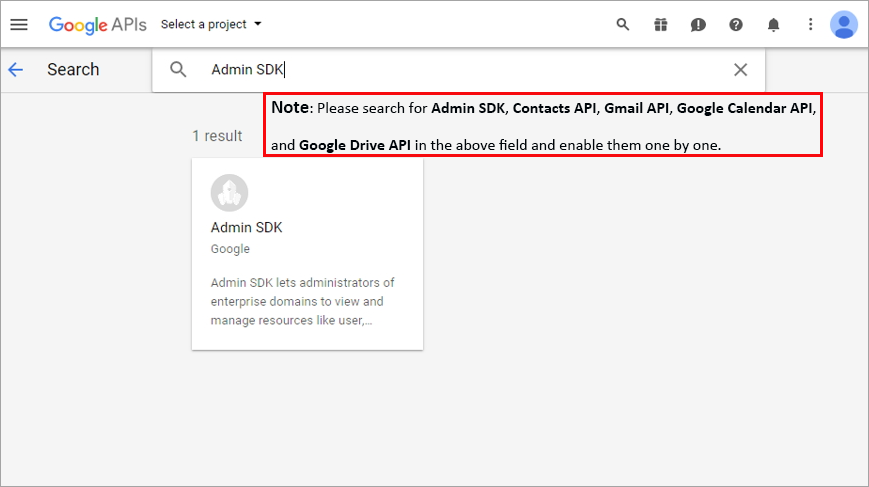Click the Search page heading
Viewport: 869px width, 487px height.
pos(73,70)
